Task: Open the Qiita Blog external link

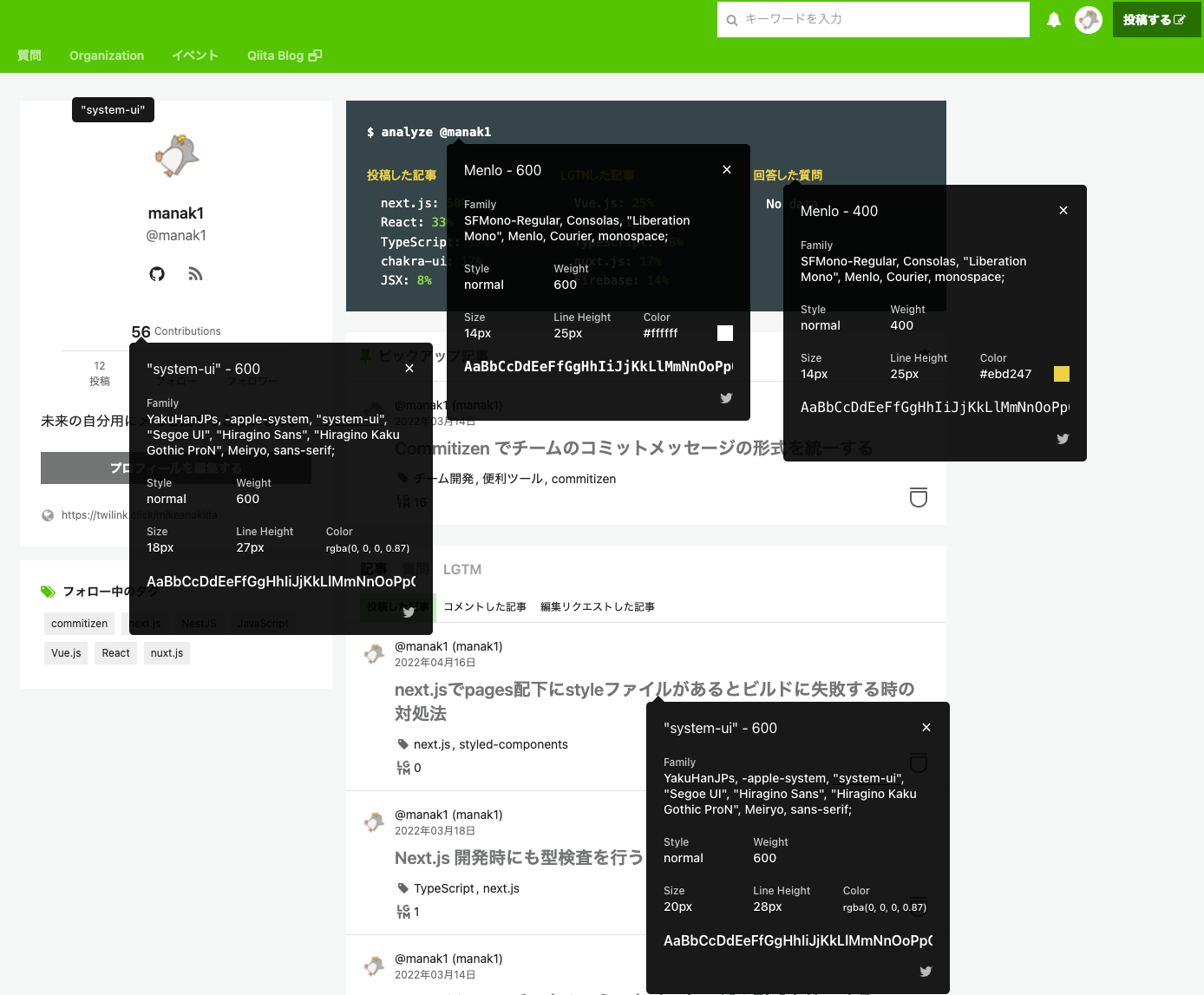Action: pyautogui.click(x=285, y=56)
